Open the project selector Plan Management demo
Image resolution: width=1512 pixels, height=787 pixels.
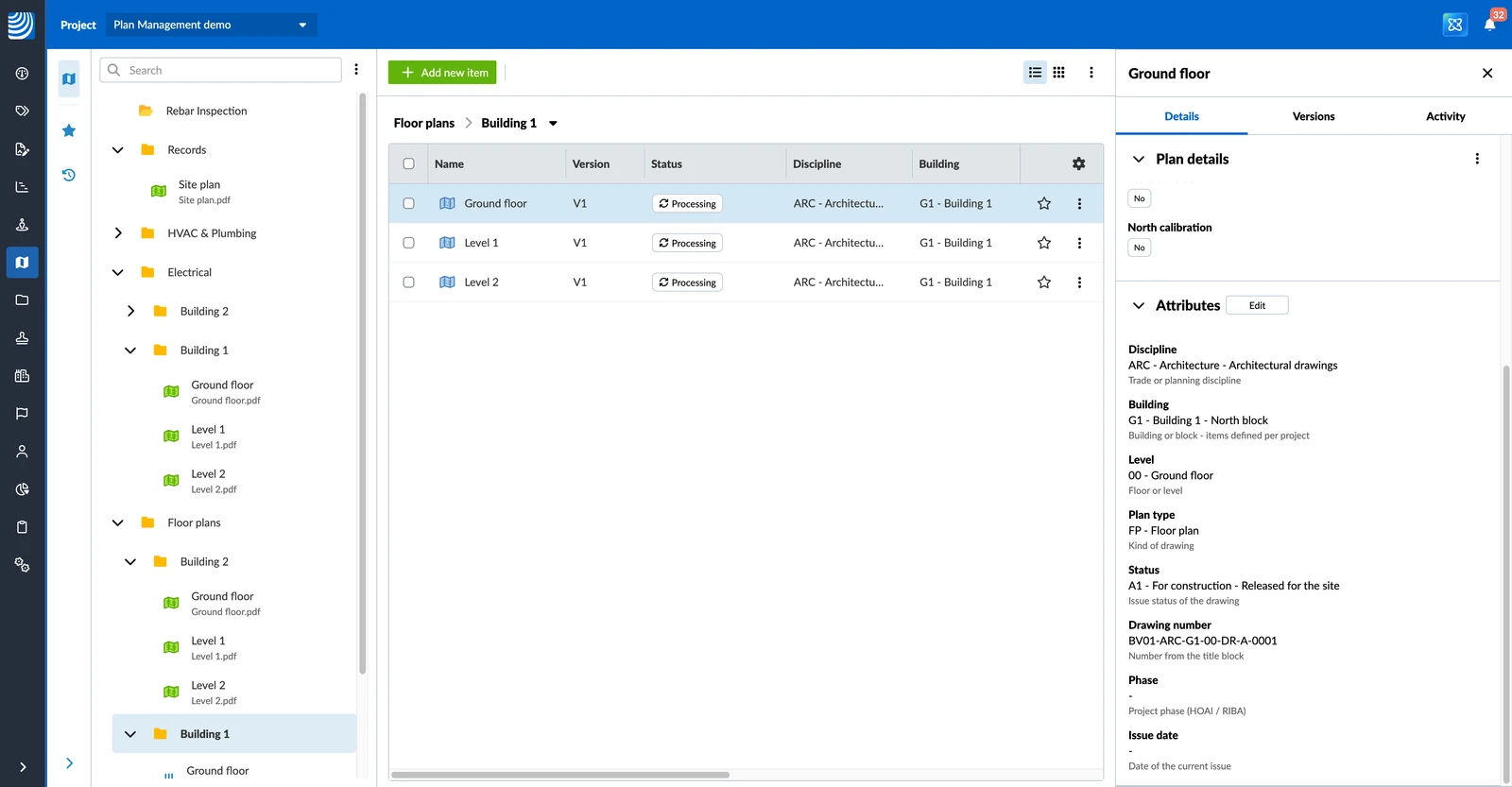[211, 25]
